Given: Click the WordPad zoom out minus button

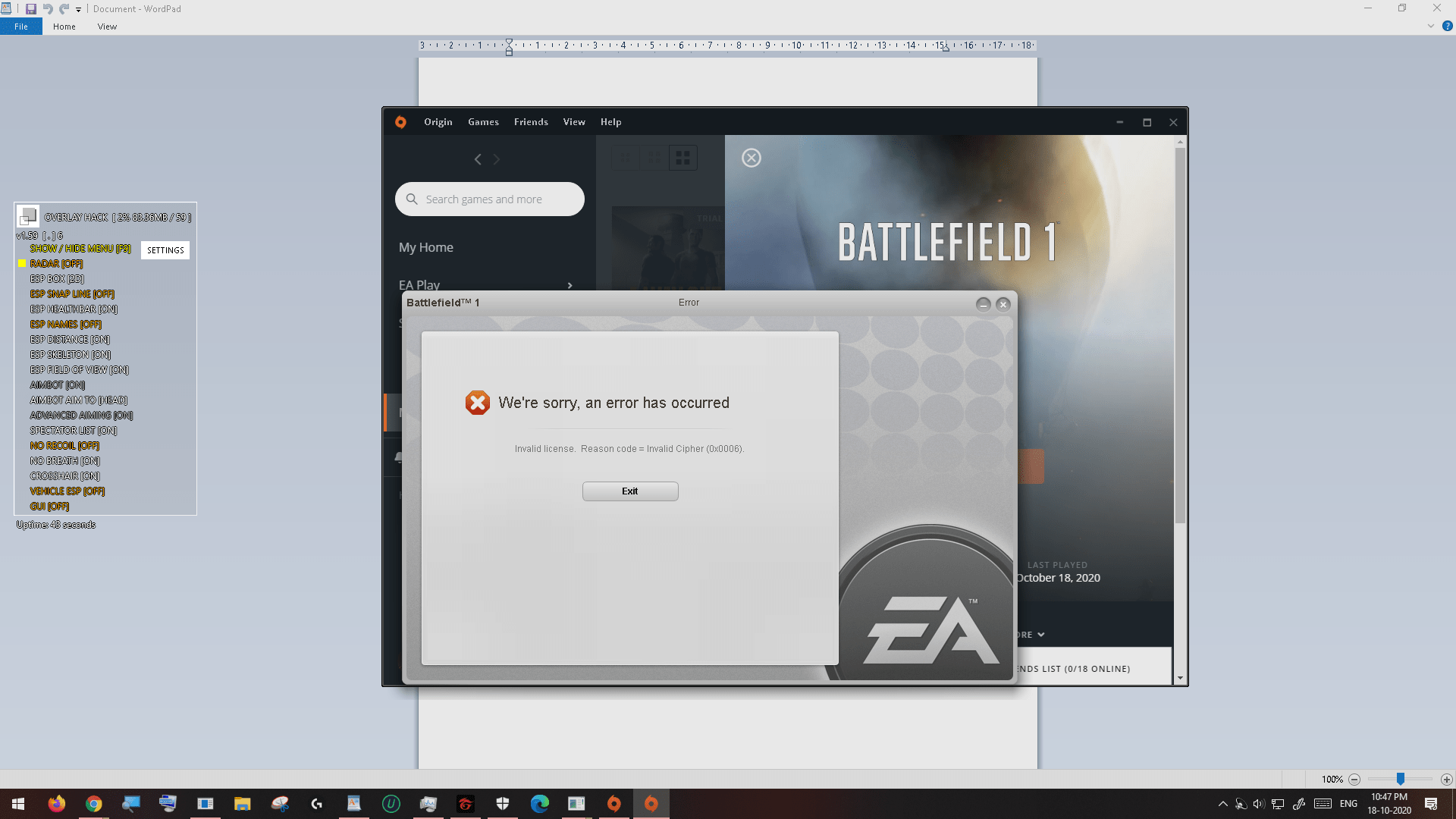Looking at the screenshot, I should (1354, 780).
